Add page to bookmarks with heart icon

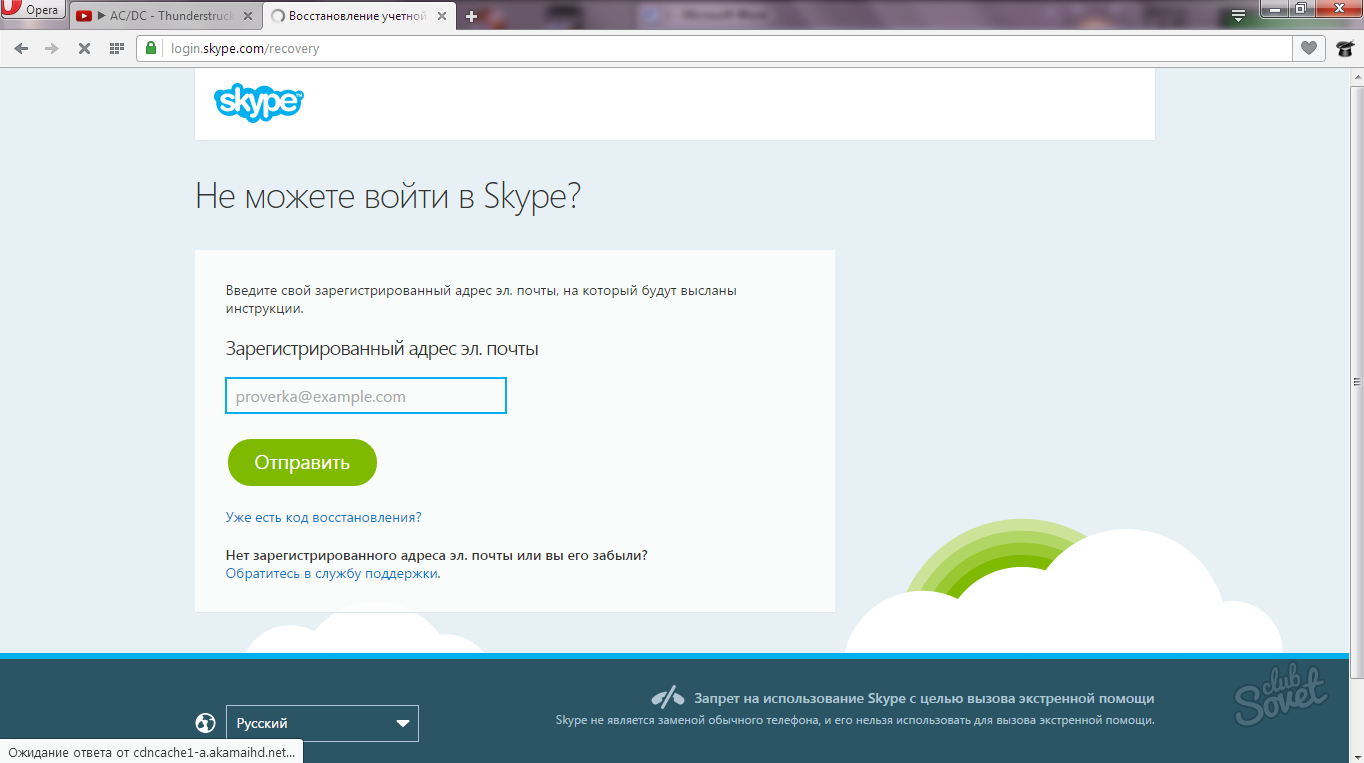tap(1307, 48)
